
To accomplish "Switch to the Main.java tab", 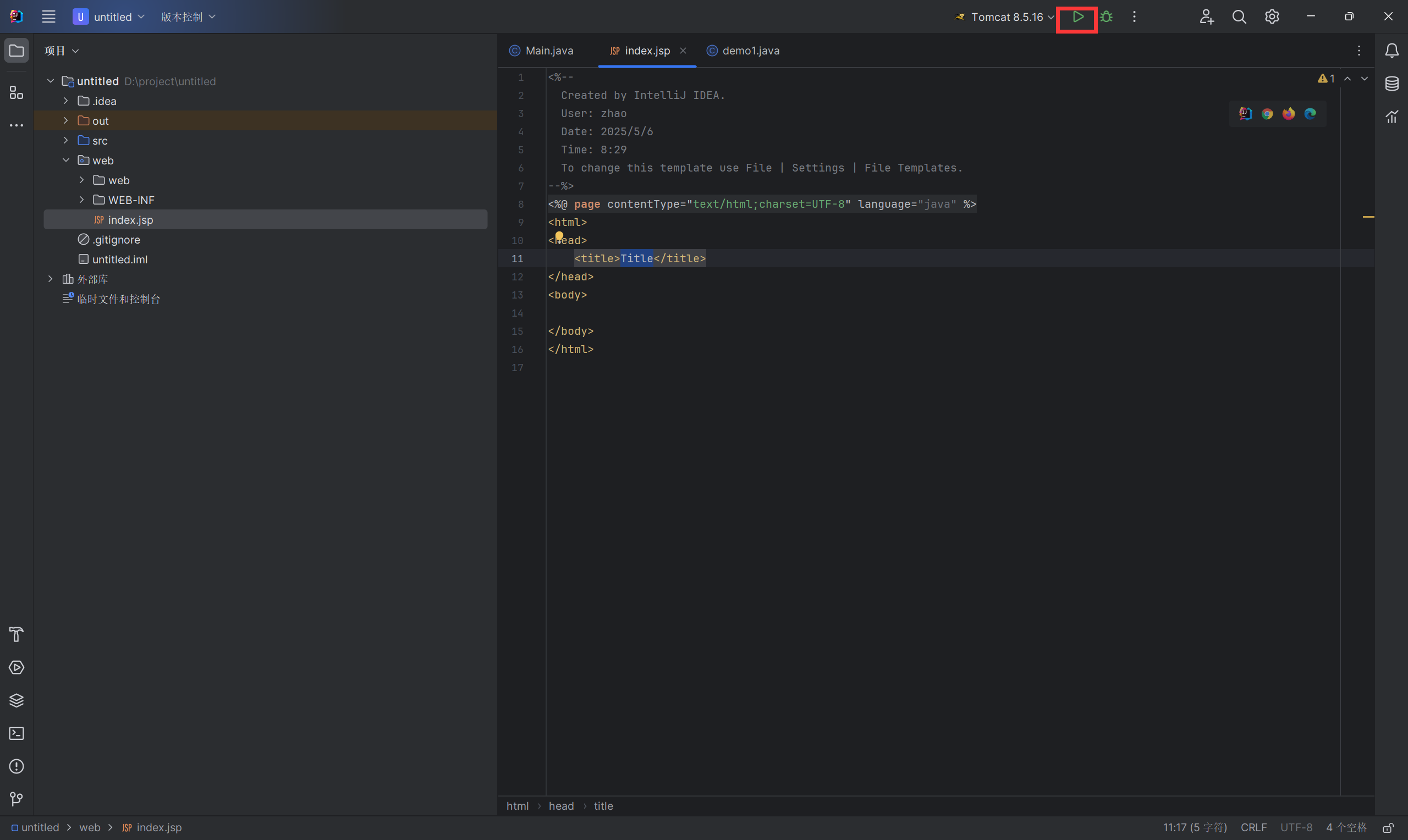I will pyautogui.click(x=548, y=51).
